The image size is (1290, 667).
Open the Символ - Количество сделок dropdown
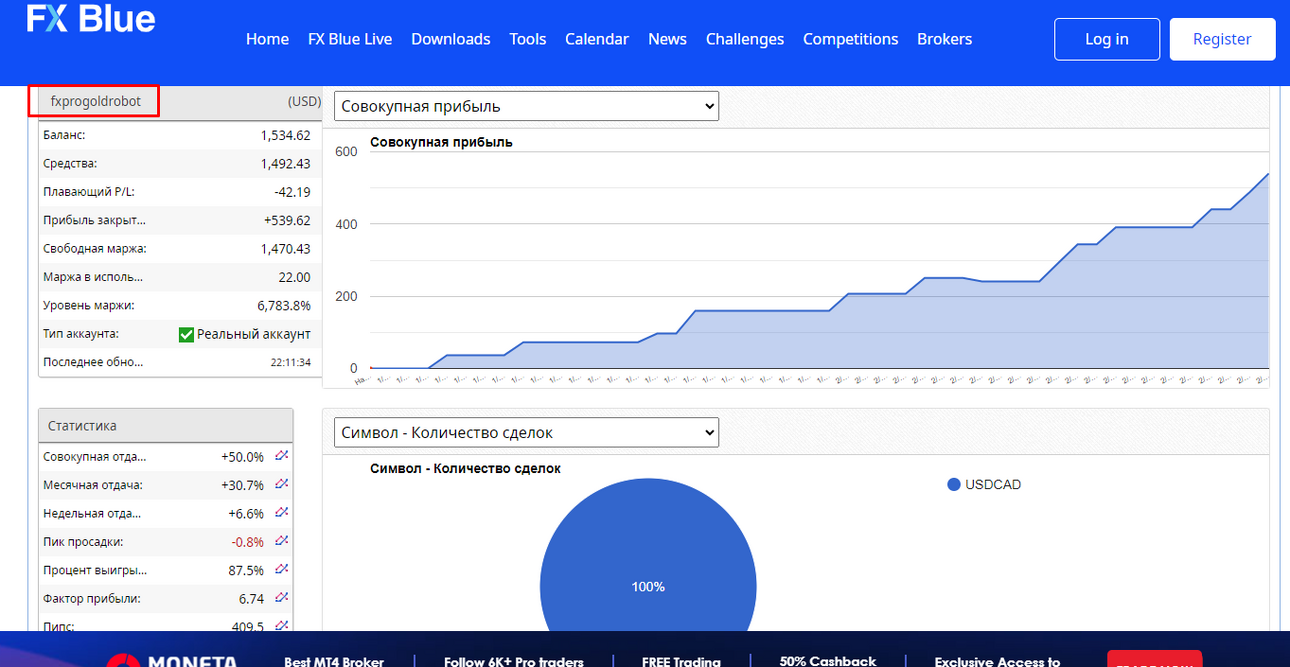point(526,432)
